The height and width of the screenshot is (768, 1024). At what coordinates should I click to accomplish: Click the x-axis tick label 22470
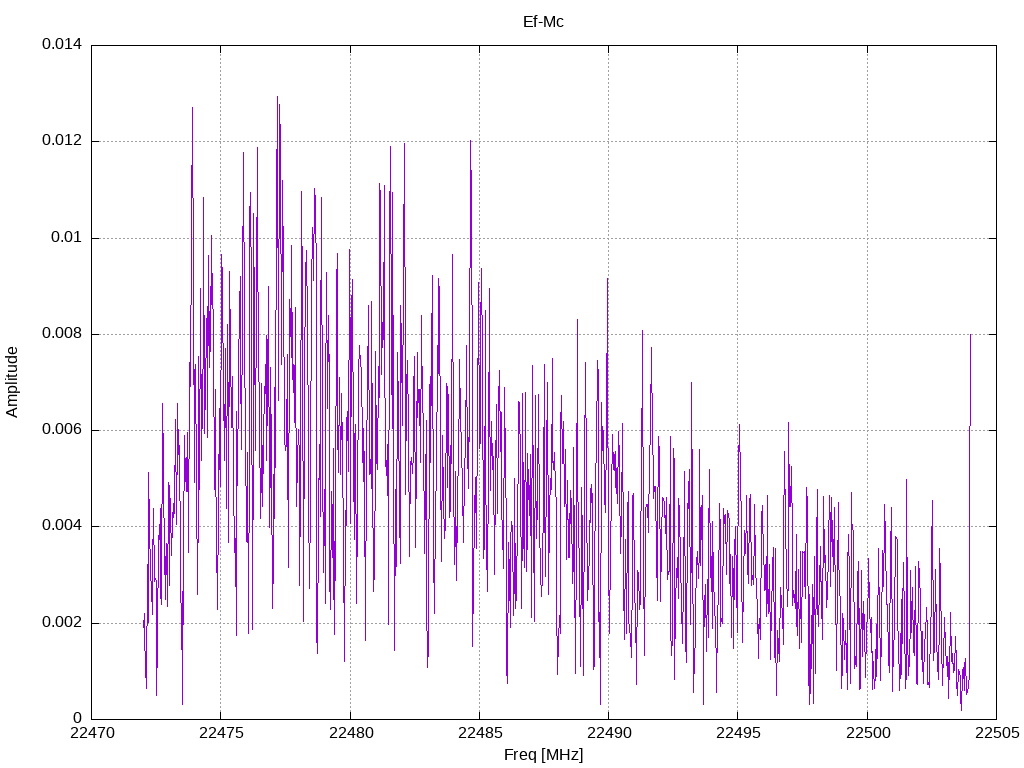92,733
